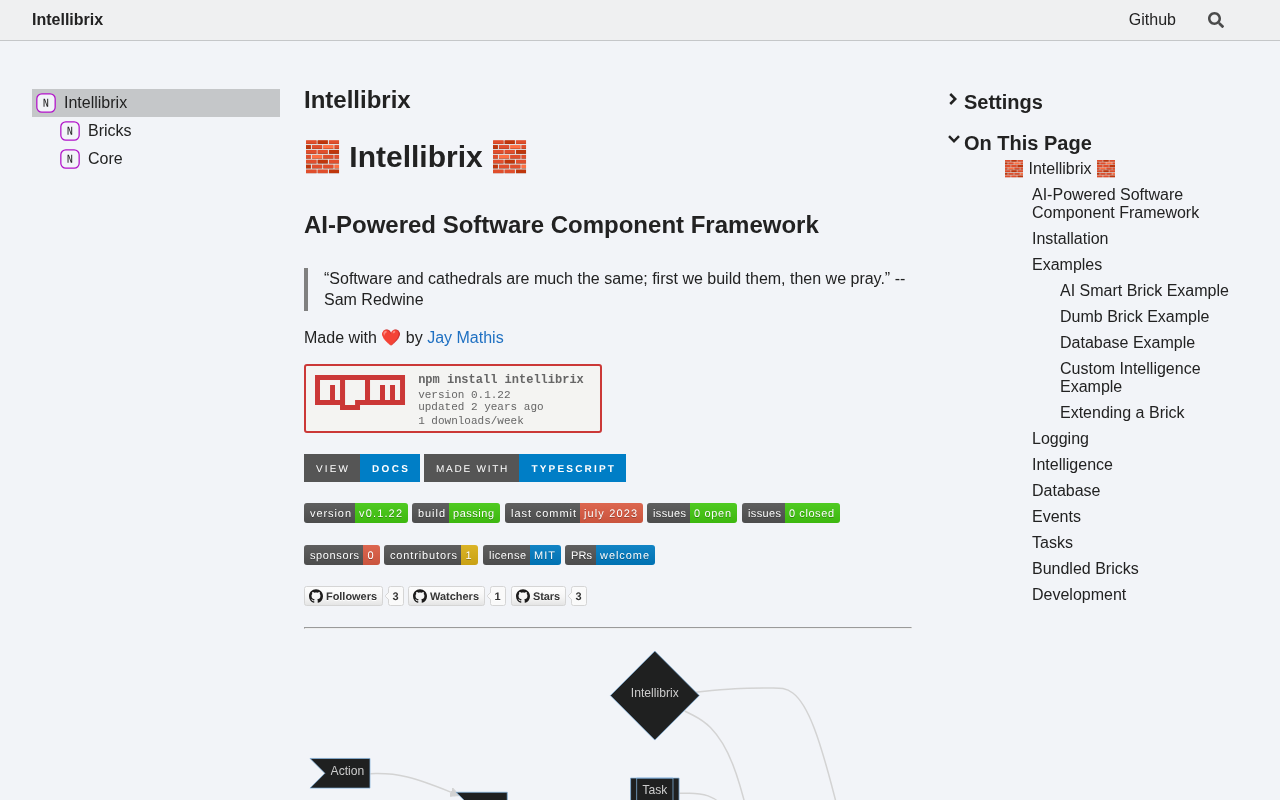Go to Installation in page outline
The width and height of the screenshot is (1280, 800).
tap(1070, 239)
